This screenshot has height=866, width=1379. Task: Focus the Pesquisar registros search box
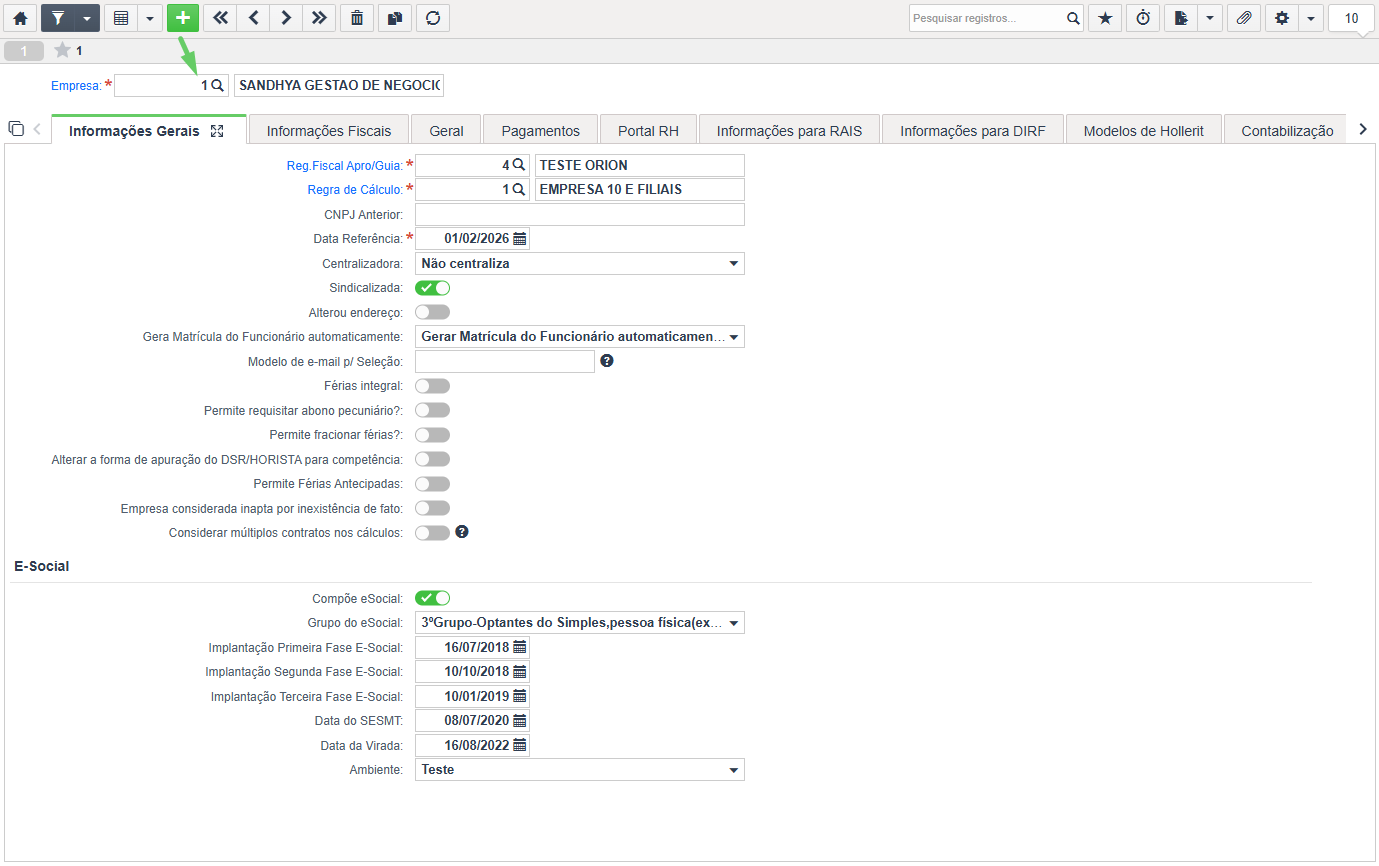point(987,18)
